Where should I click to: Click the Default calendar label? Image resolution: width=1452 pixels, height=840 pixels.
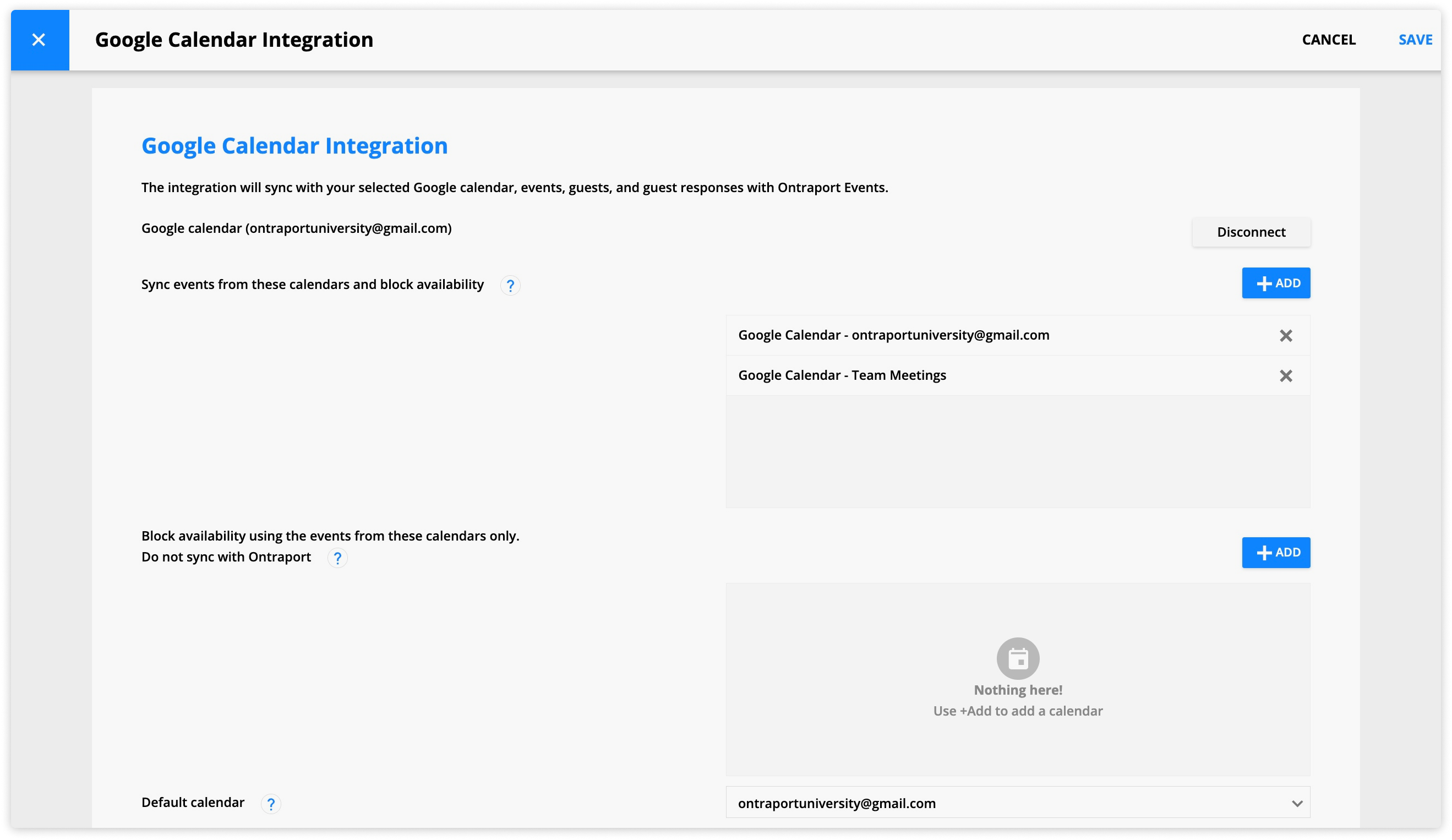(x=193, y=803)
